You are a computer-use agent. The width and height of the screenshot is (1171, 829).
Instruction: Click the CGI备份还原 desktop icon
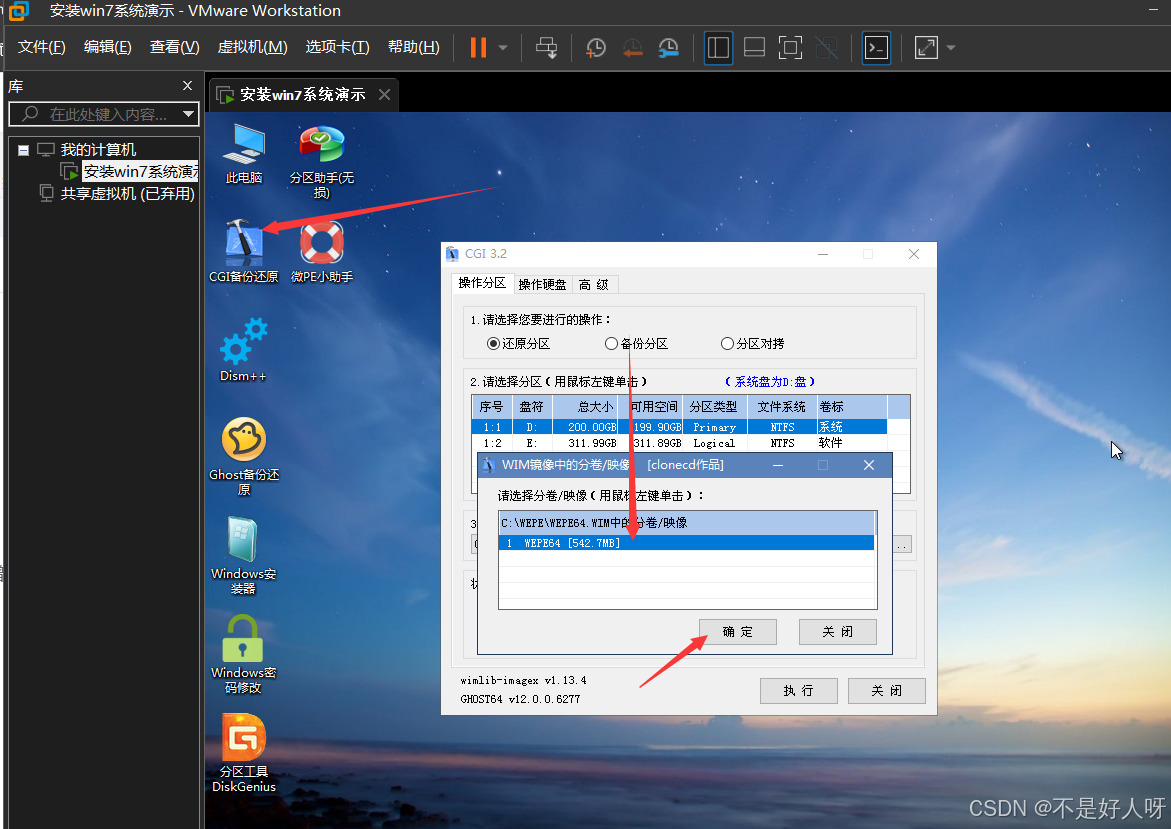point(243,251)
